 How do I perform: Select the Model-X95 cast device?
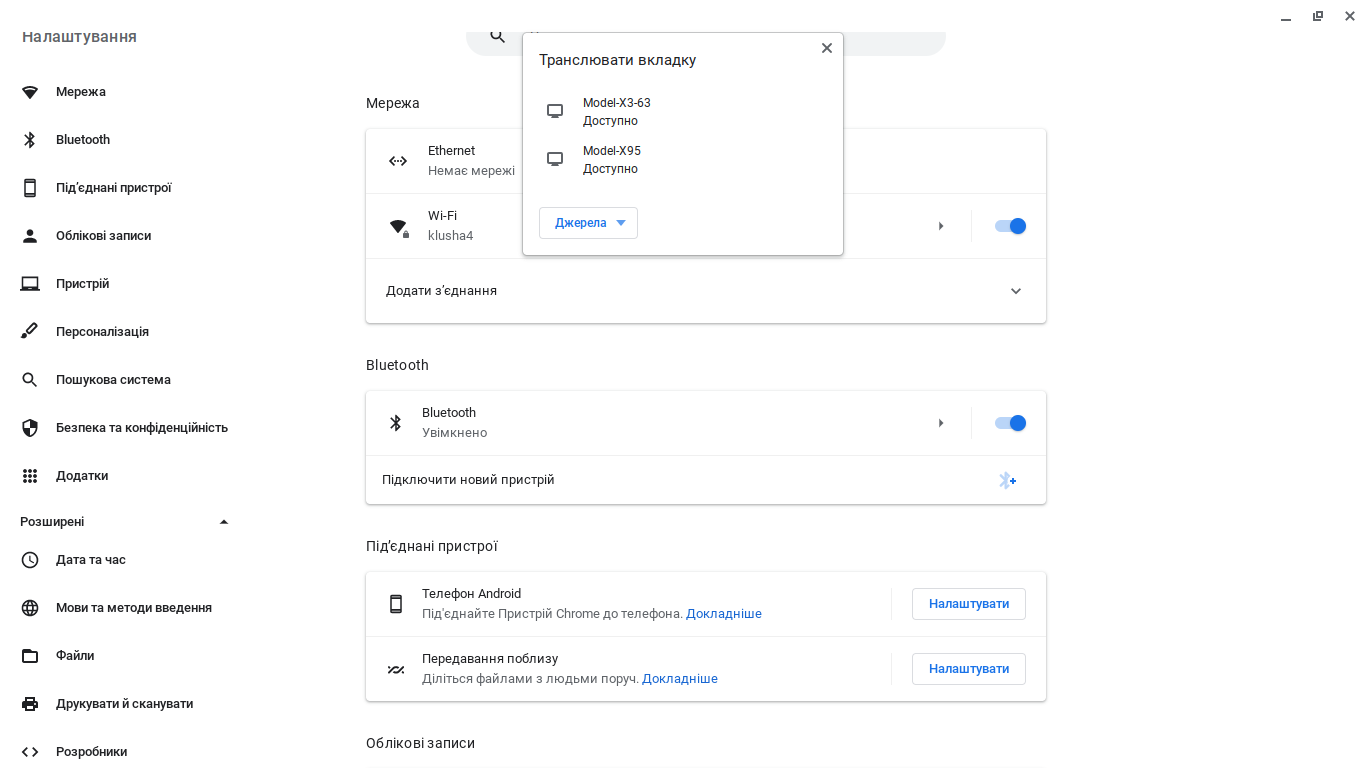click(612, 160)
